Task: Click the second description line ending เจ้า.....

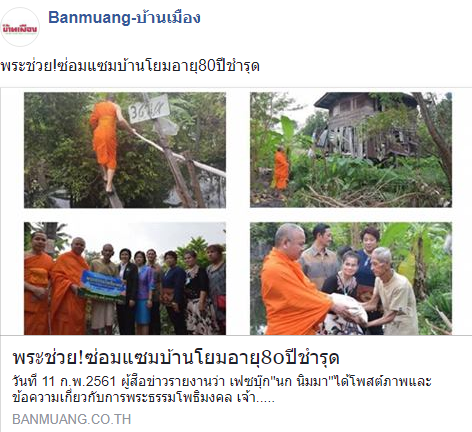Action: [x=143, y=397]
